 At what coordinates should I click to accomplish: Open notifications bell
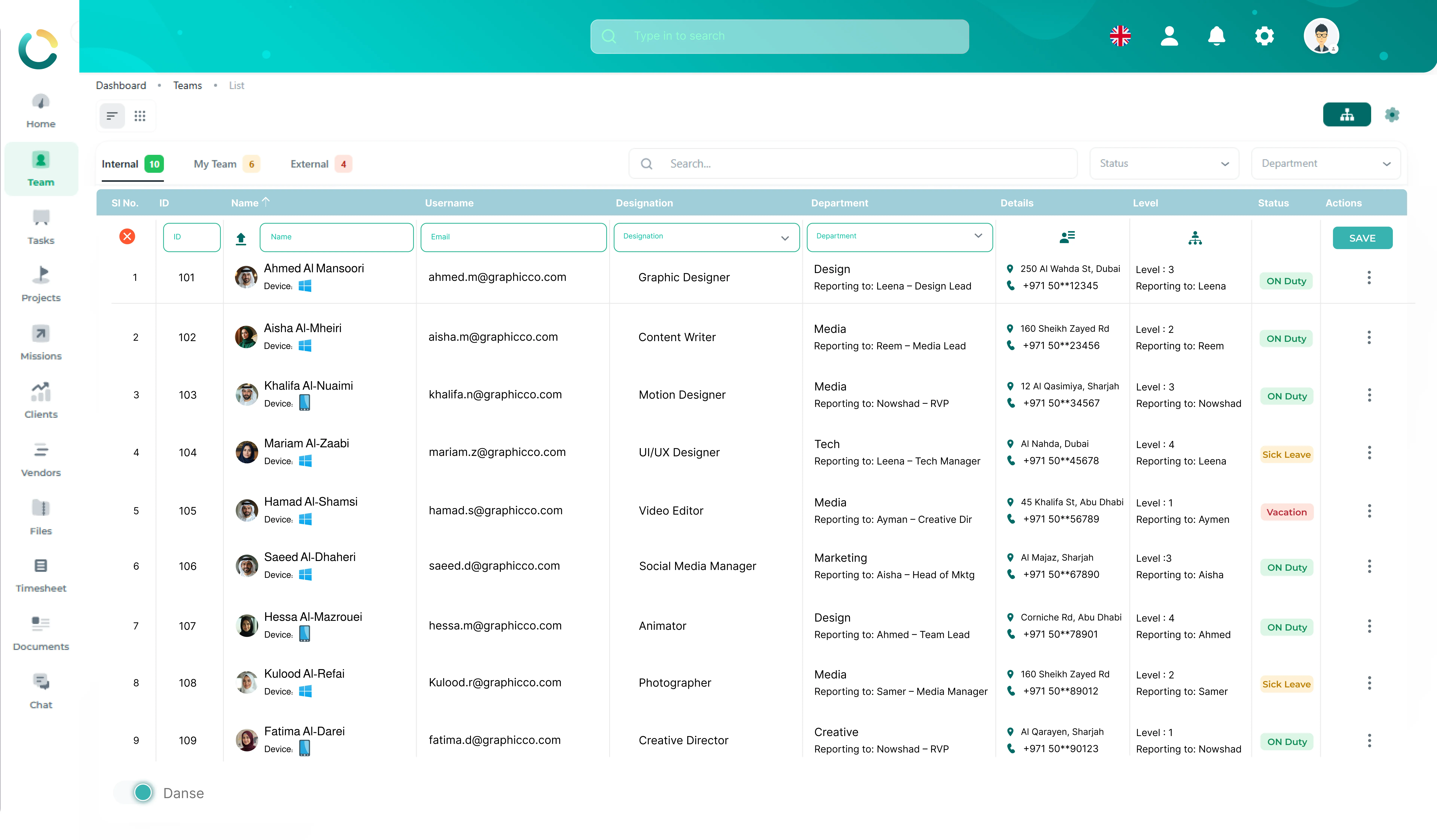(1216, 36)
